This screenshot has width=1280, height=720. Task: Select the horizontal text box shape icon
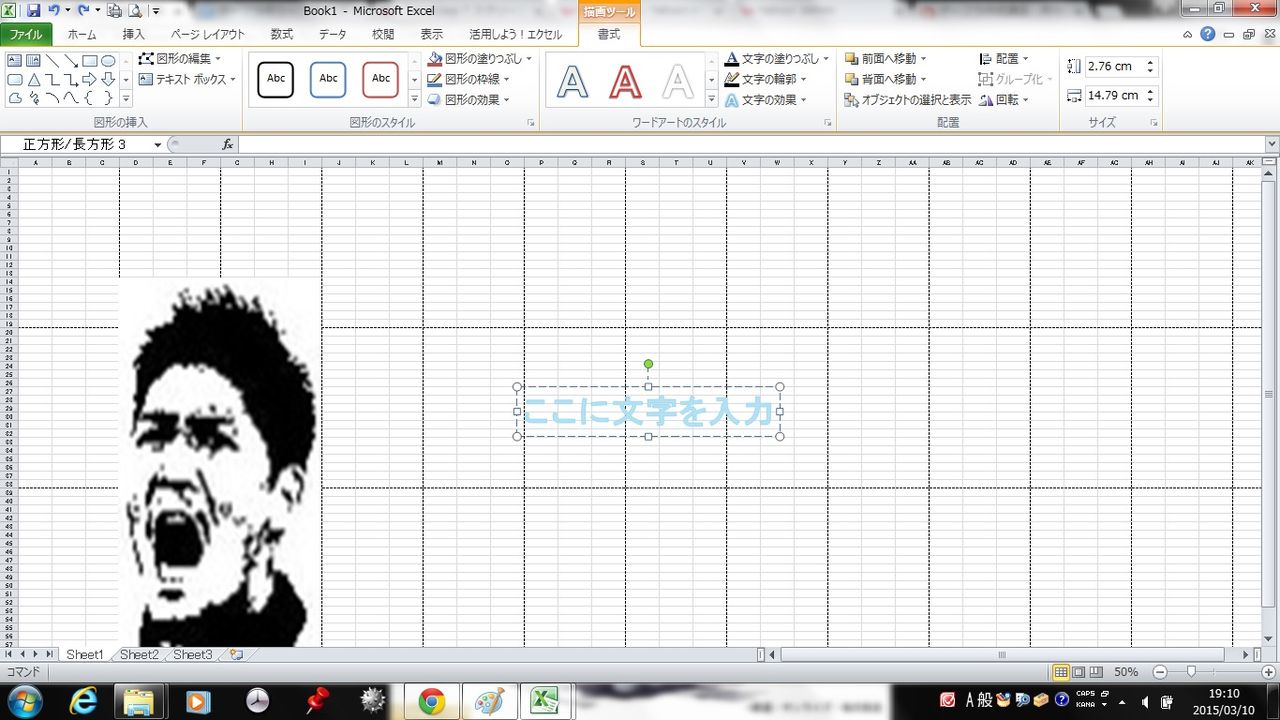15,61
